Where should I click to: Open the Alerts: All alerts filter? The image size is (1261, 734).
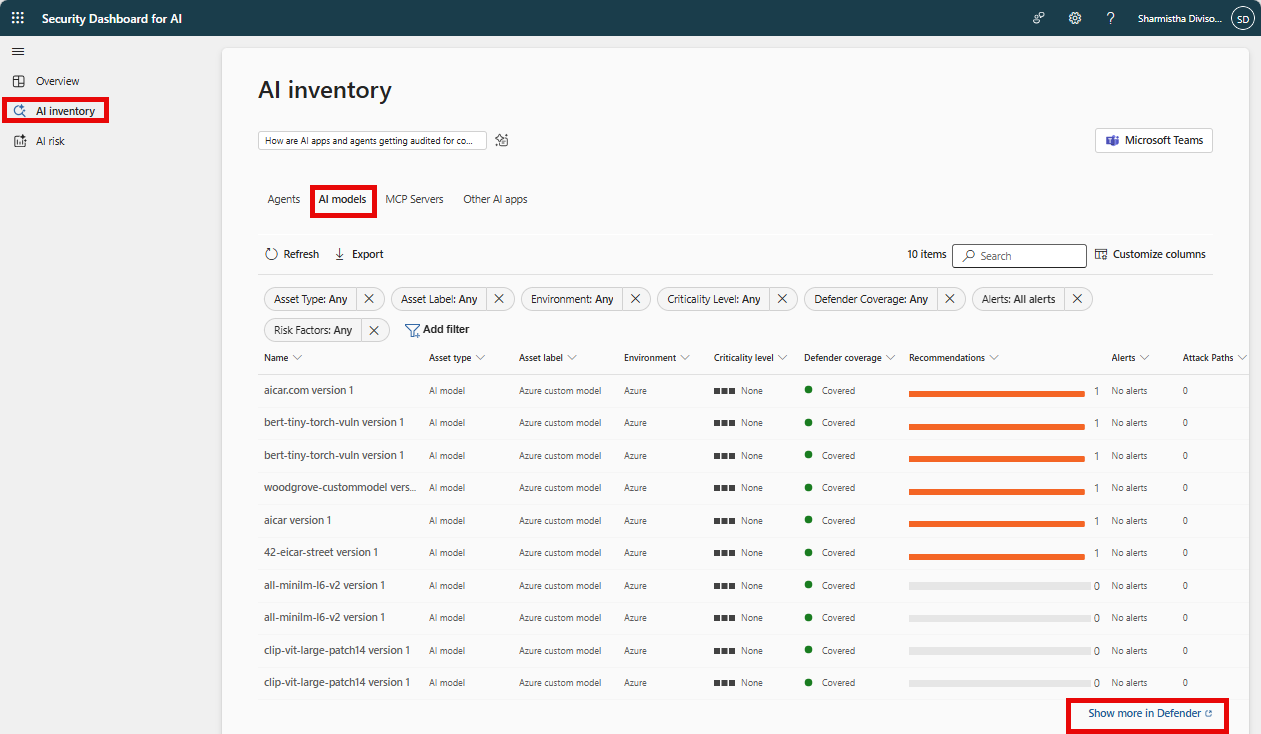1018,299
